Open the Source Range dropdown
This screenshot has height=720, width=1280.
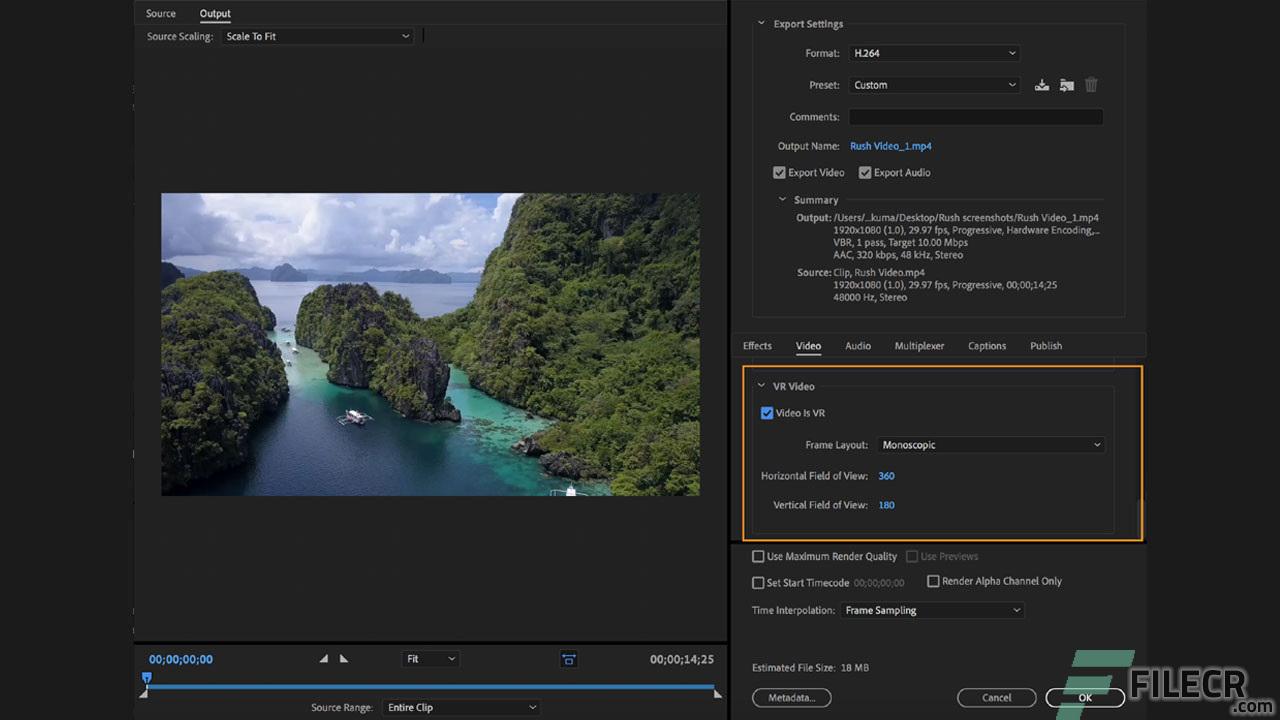click(x=461, y=707)
